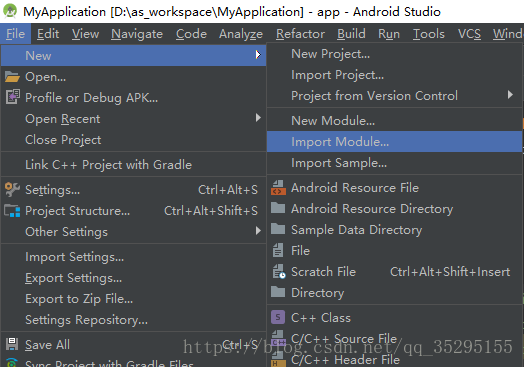Screen dimensions: 524x367
Task: Click the Sample Data Directory folder icon
Action: pos(278,229)
